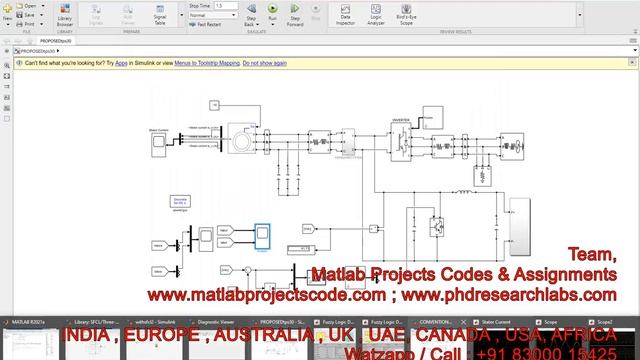Open the Data Inspector
The width and height of the screenshot is (640, 360).
point(345,15)
